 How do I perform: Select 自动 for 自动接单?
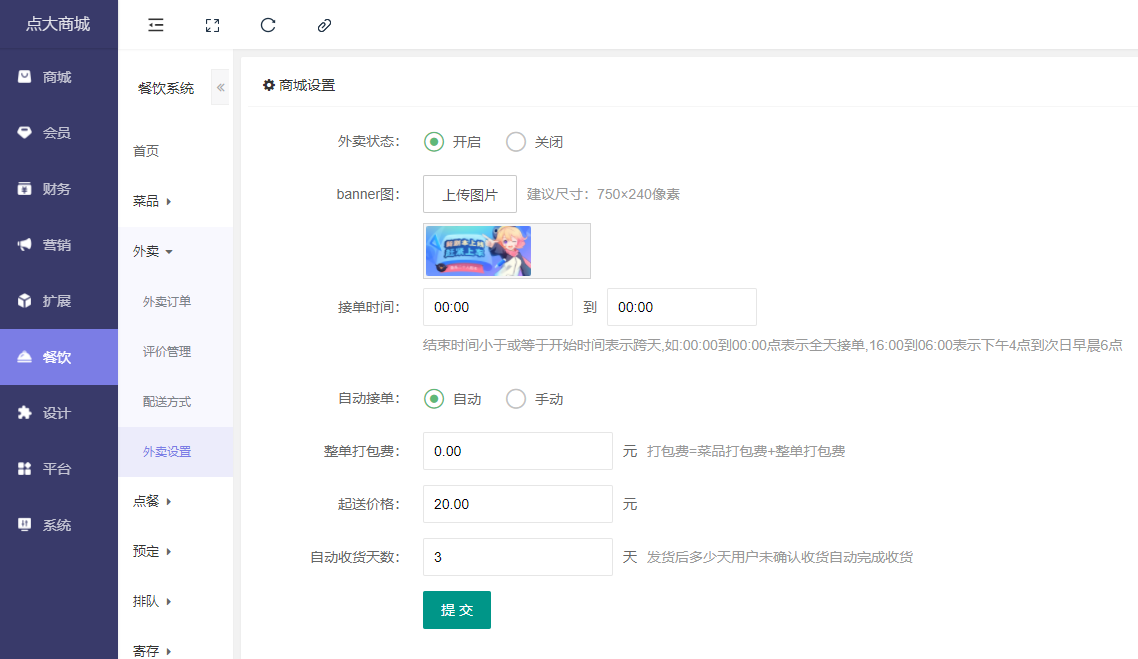[434, 398]
